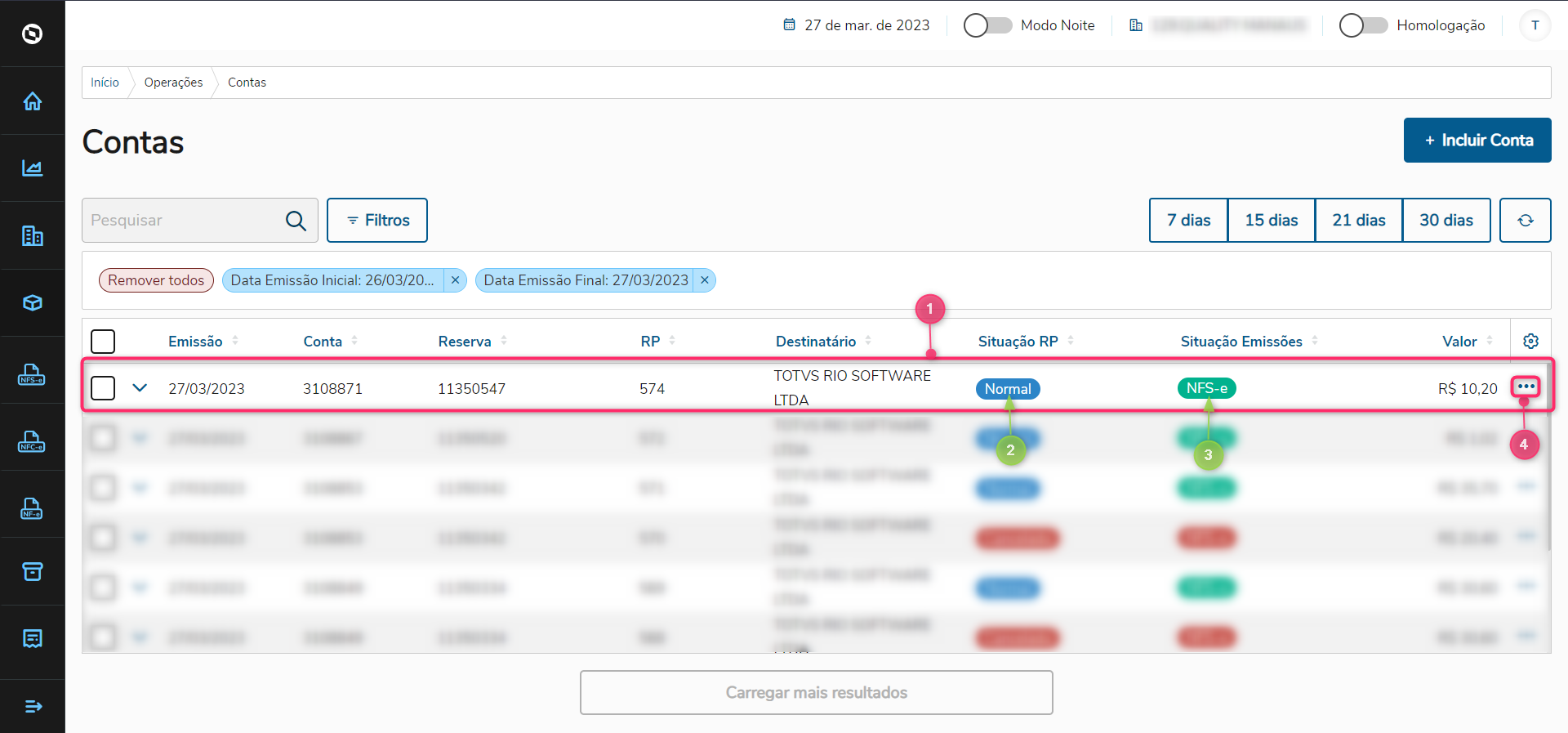Click the company building icon in top bar

[1135, 25]
